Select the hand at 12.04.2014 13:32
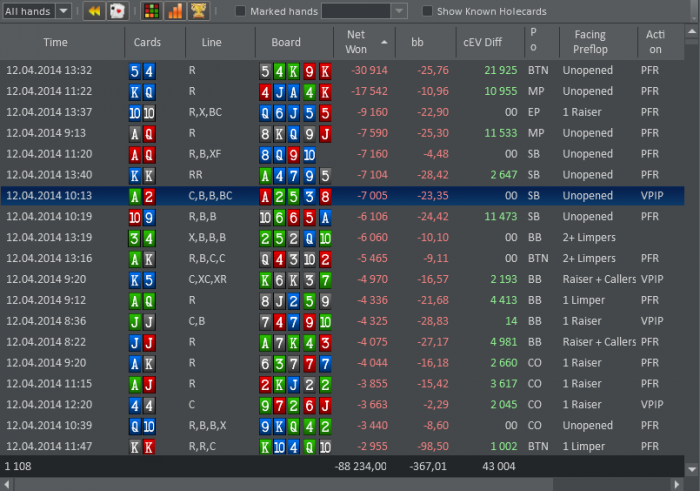The image size is (700, 491). click(x=342, y=71)
